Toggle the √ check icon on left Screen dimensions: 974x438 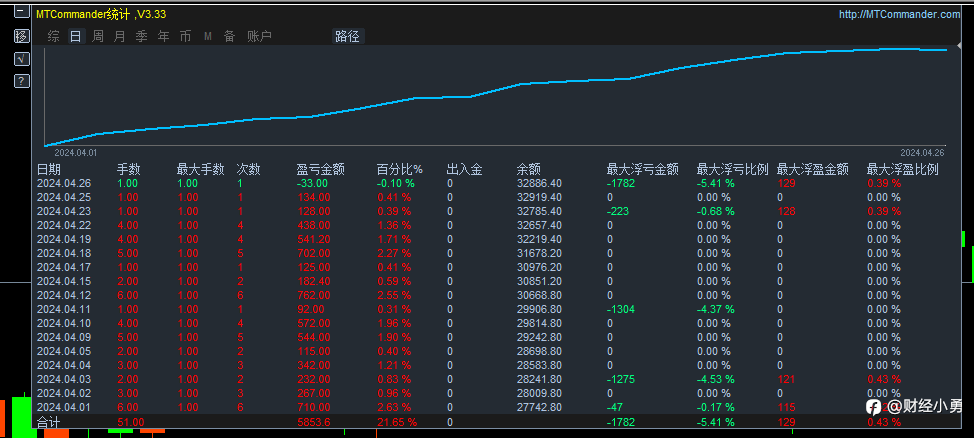pos(22,58)
